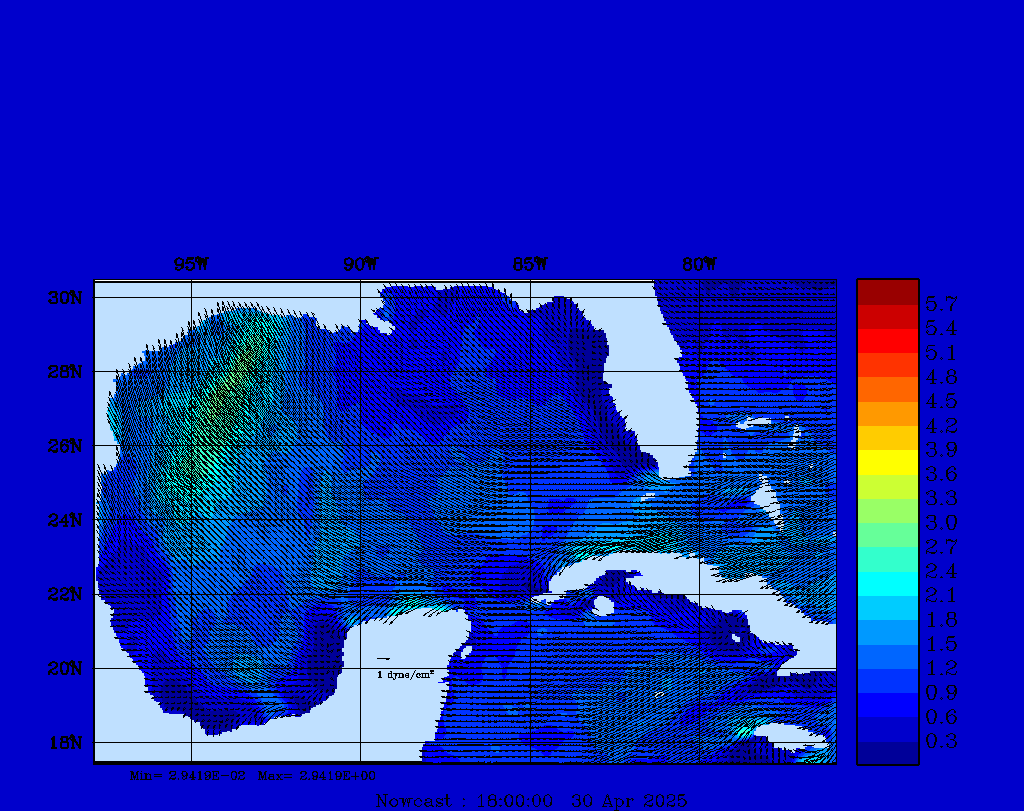Select the yellow band on the color legend
1024x811 pixels.
coord(887,462)
